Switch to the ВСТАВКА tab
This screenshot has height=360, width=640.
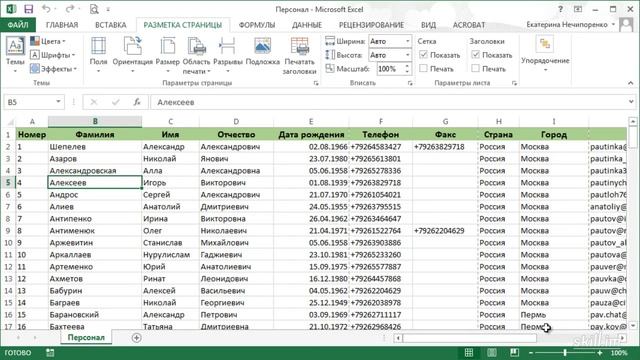pos(111,25)
